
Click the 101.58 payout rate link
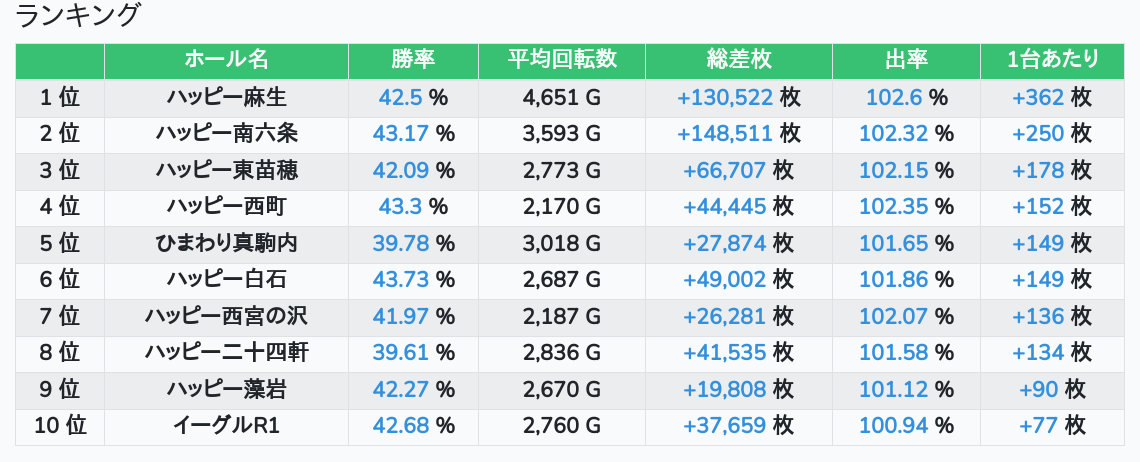894,353
